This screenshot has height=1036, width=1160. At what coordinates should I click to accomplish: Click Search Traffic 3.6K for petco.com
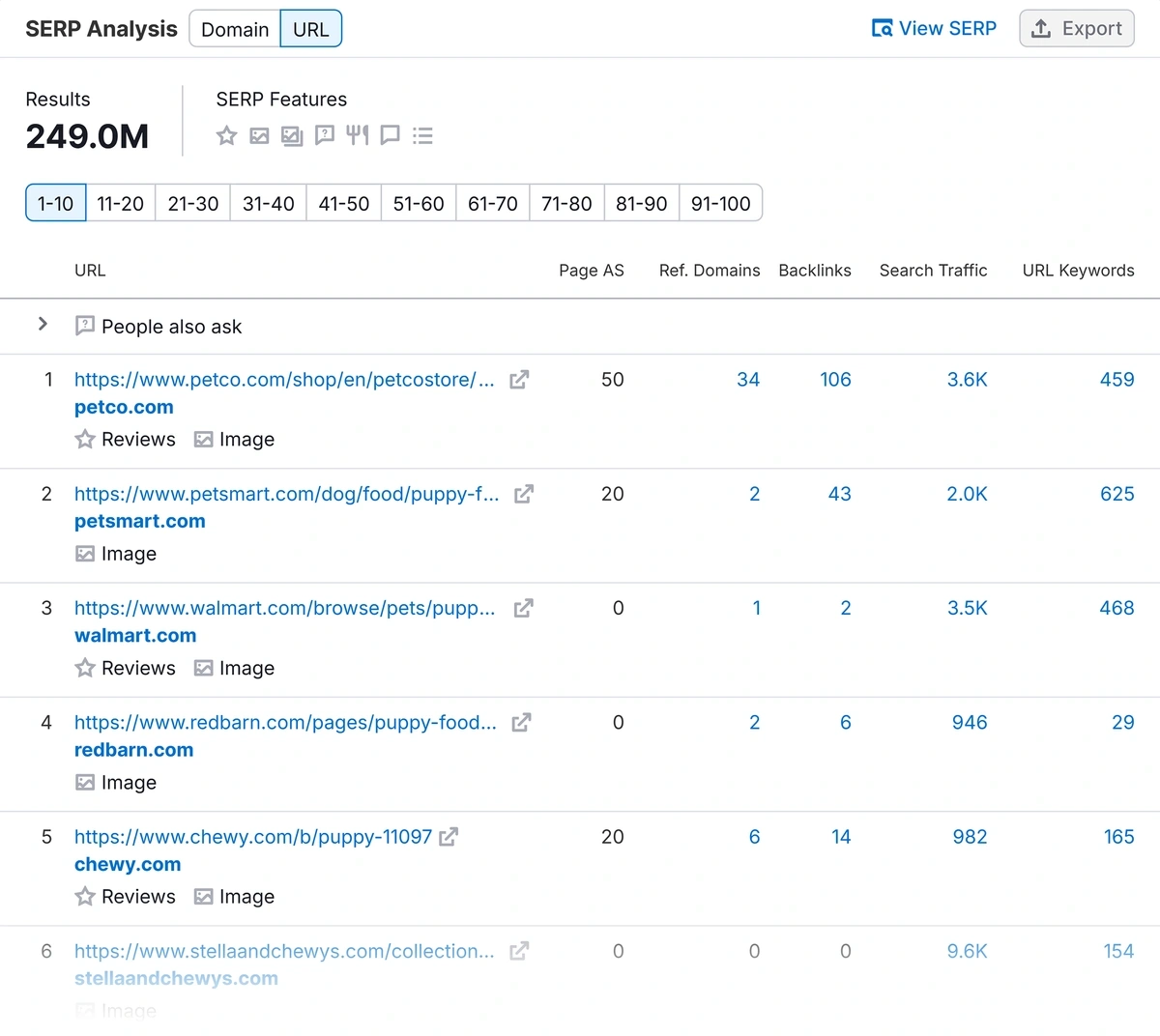point(968,380)
